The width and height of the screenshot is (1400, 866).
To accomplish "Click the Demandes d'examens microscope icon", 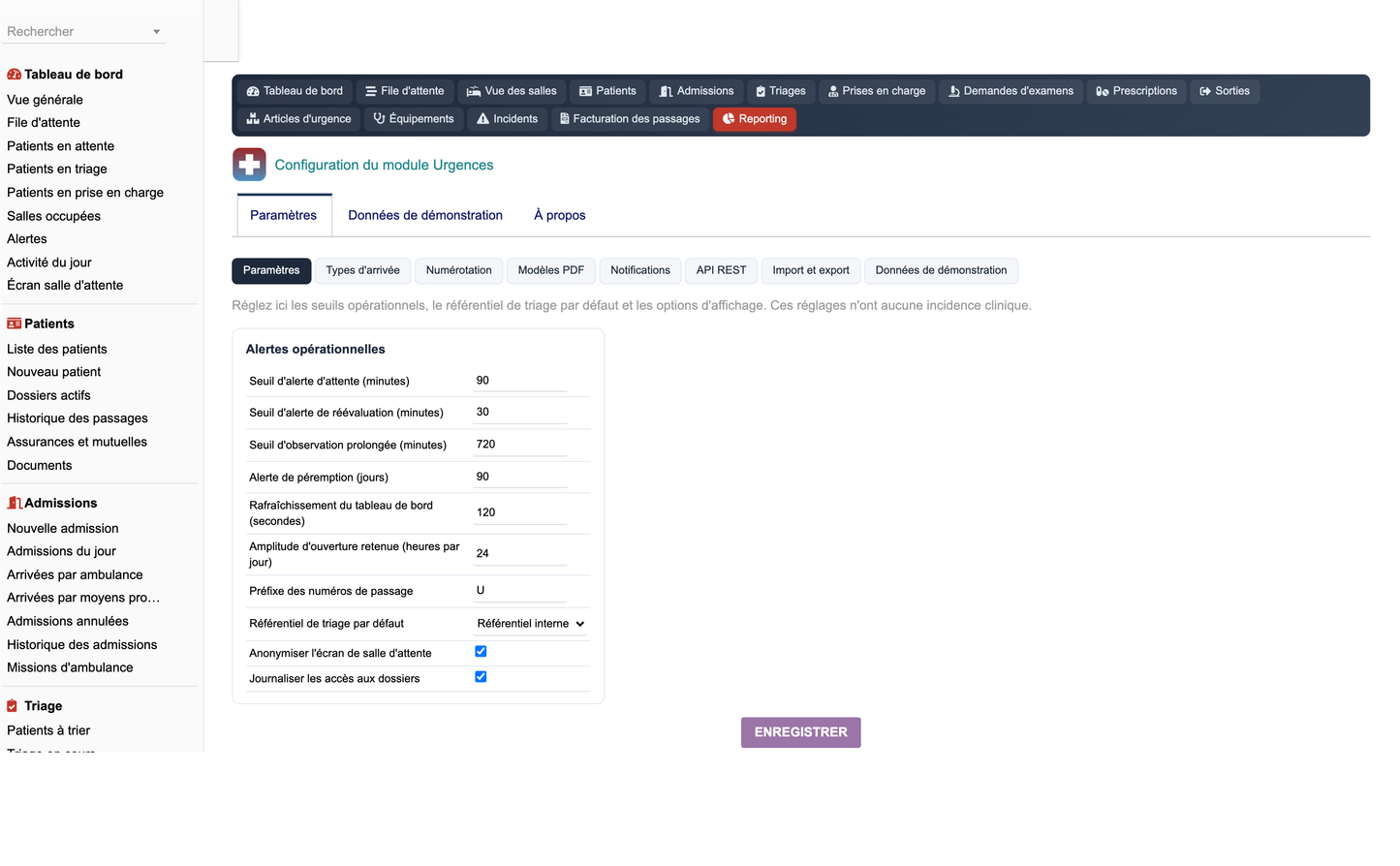I will pos(954,91).
